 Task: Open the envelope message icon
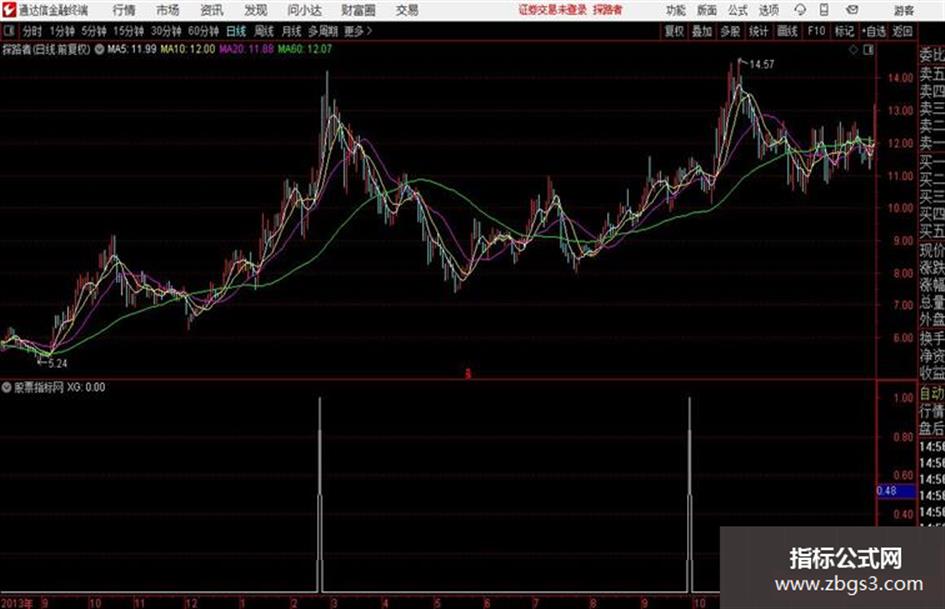(852, 10)
